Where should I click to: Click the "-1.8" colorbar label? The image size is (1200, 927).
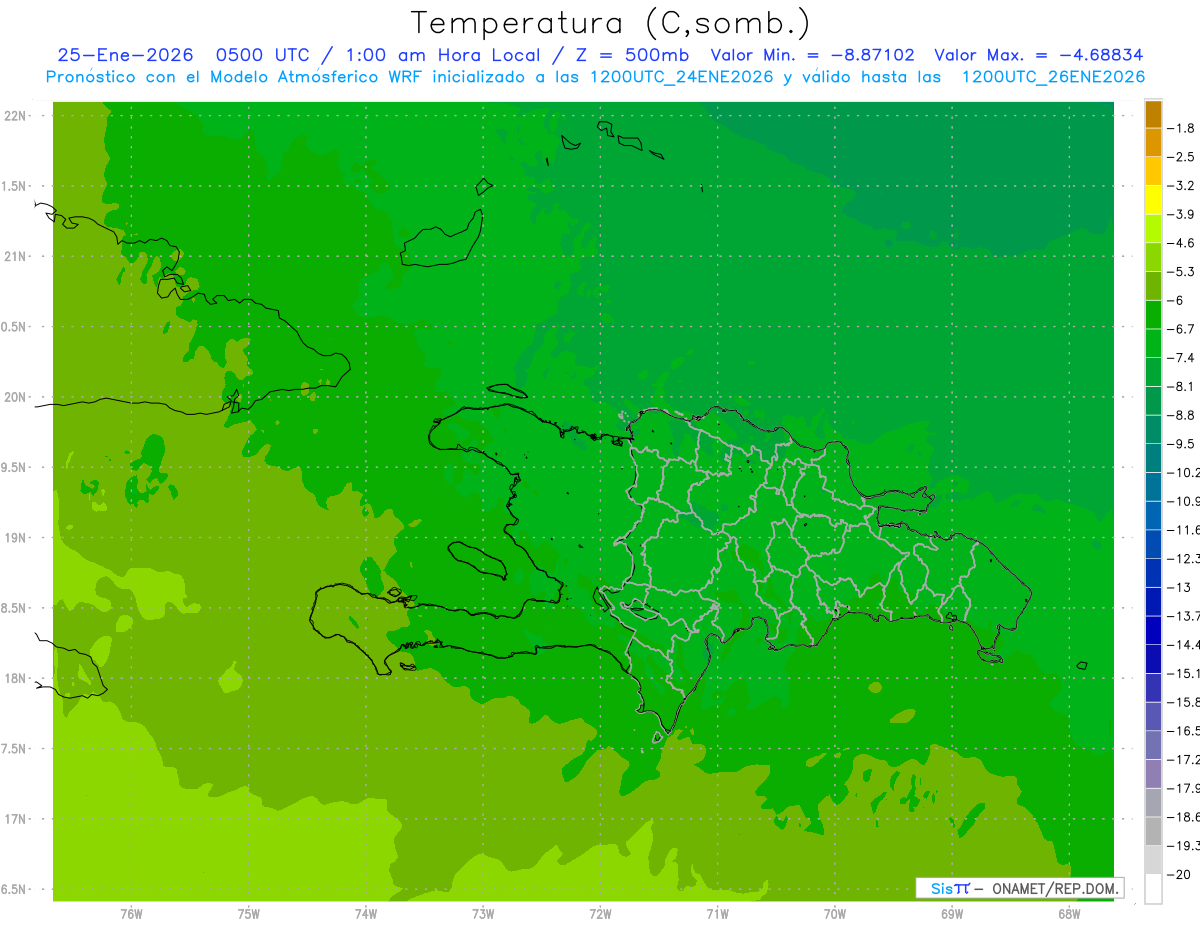click(1182, 129)
